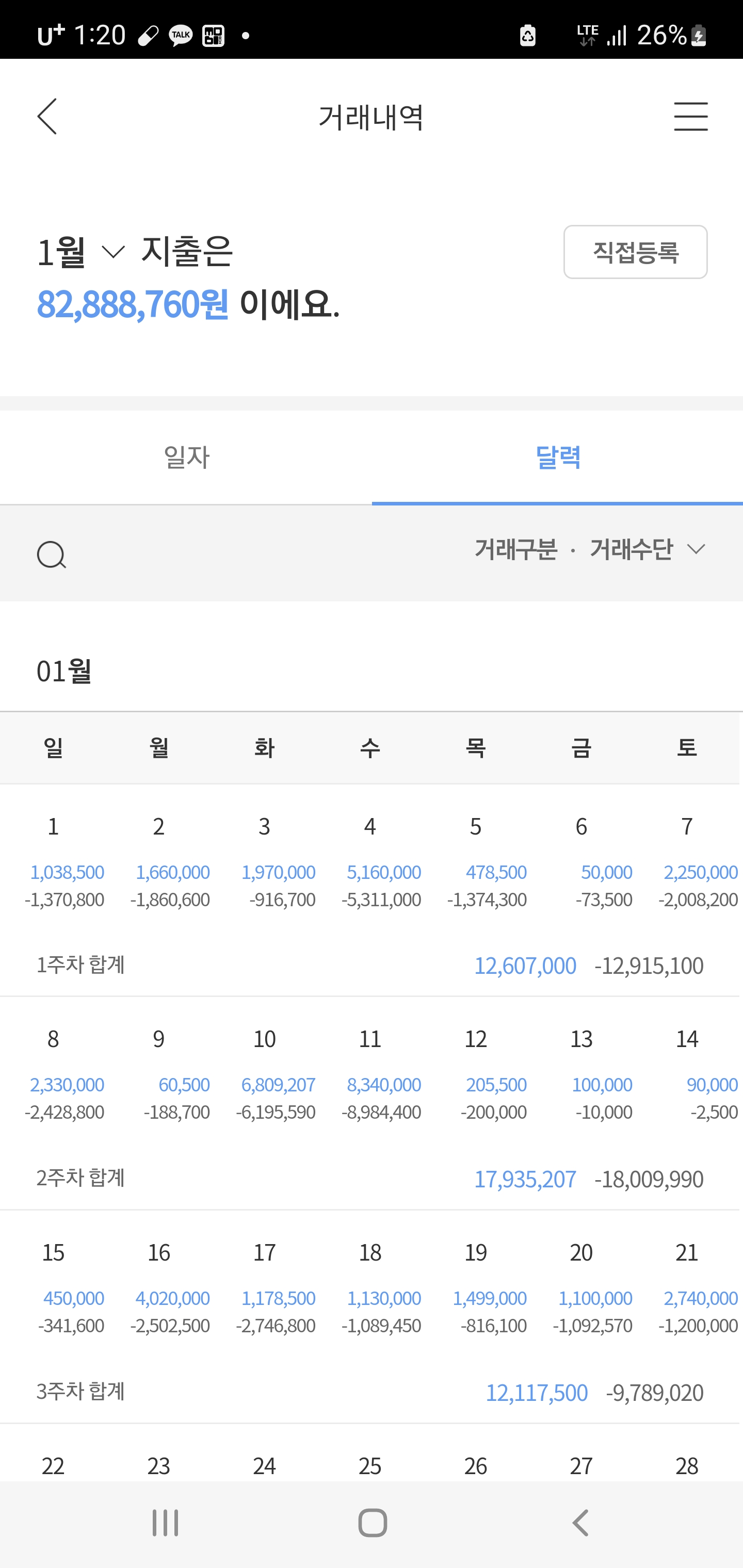Tap income amount 5,160,000
The width and height of the screenshot is (743, 1568).
(384, 872)
